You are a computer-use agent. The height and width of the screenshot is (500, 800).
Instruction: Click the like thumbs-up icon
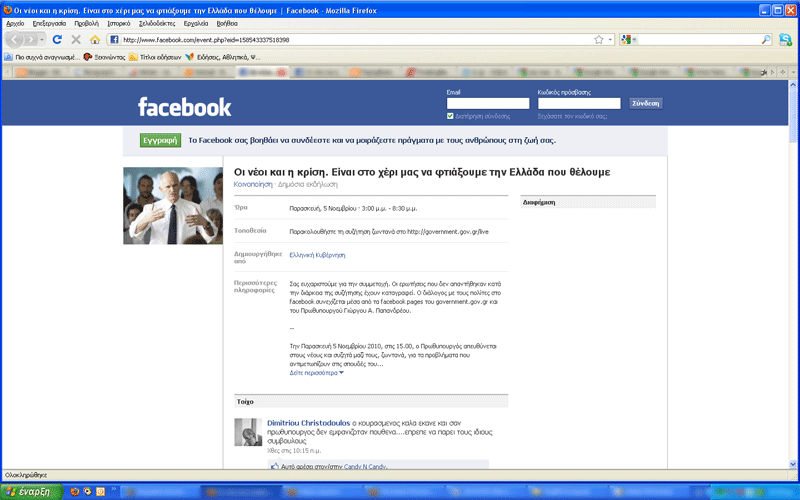click(275, 466)
